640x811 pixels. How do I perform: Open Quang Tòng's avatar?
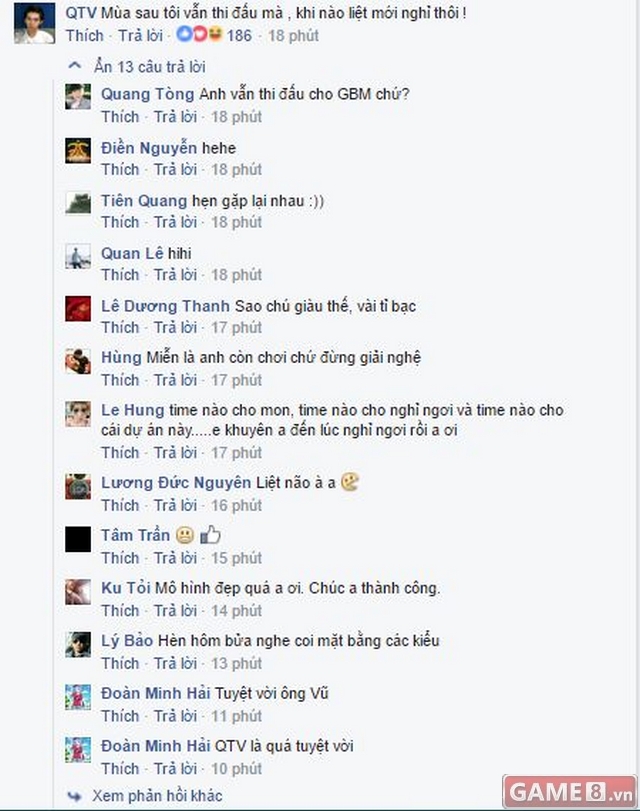click(78, 96)
